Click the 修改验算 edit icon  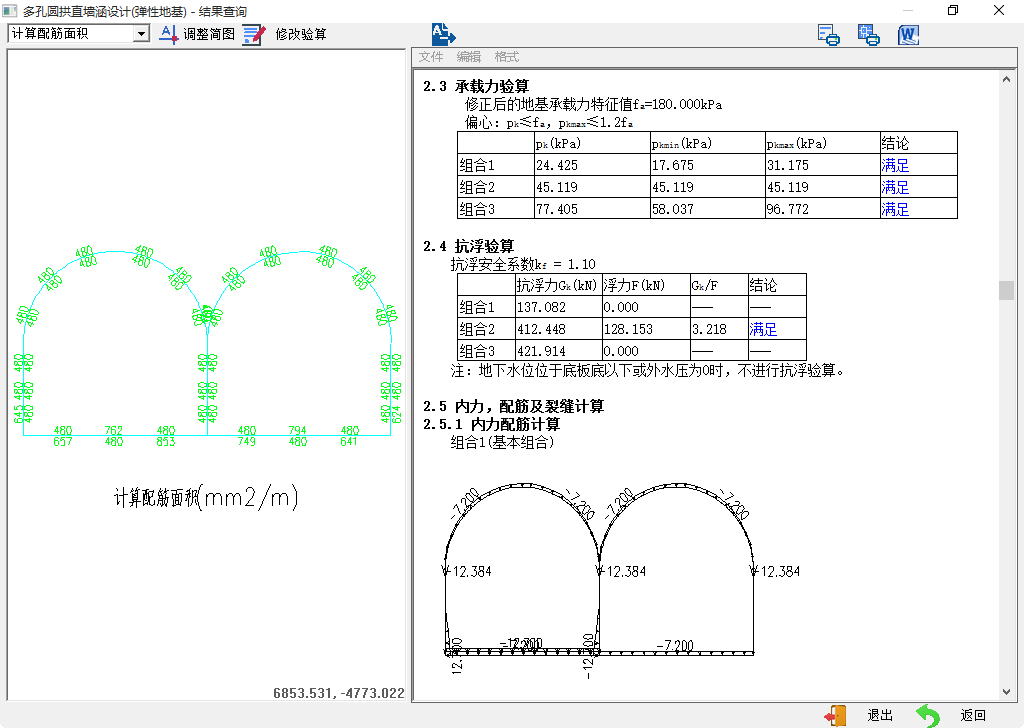(x=254, y=34)
